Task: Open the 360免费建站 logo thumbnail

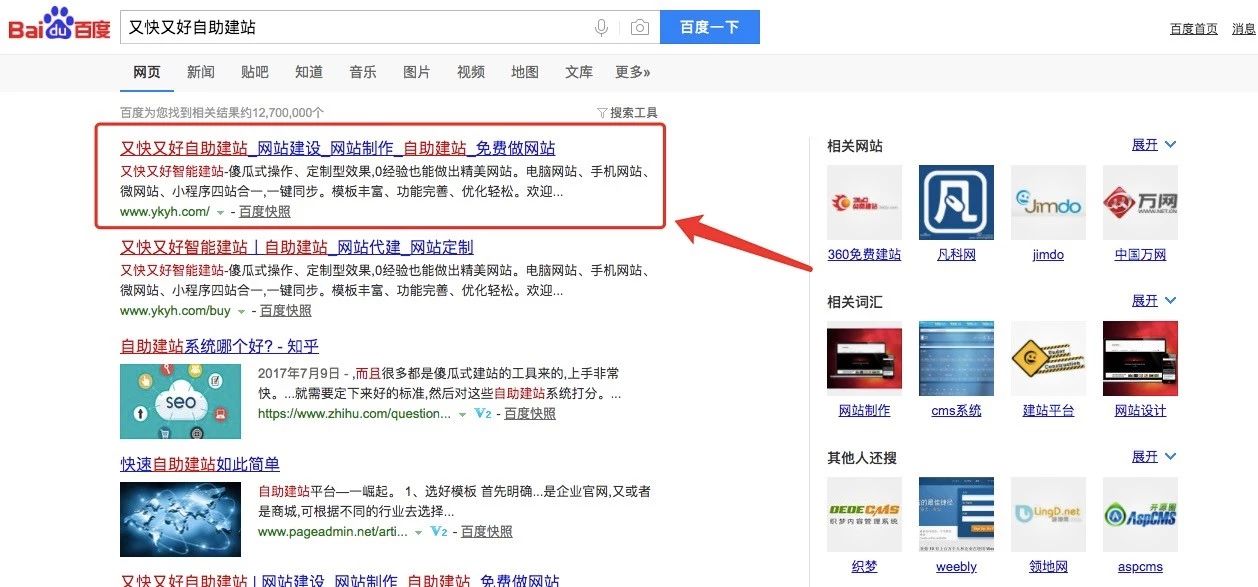Action: [865, 203]
